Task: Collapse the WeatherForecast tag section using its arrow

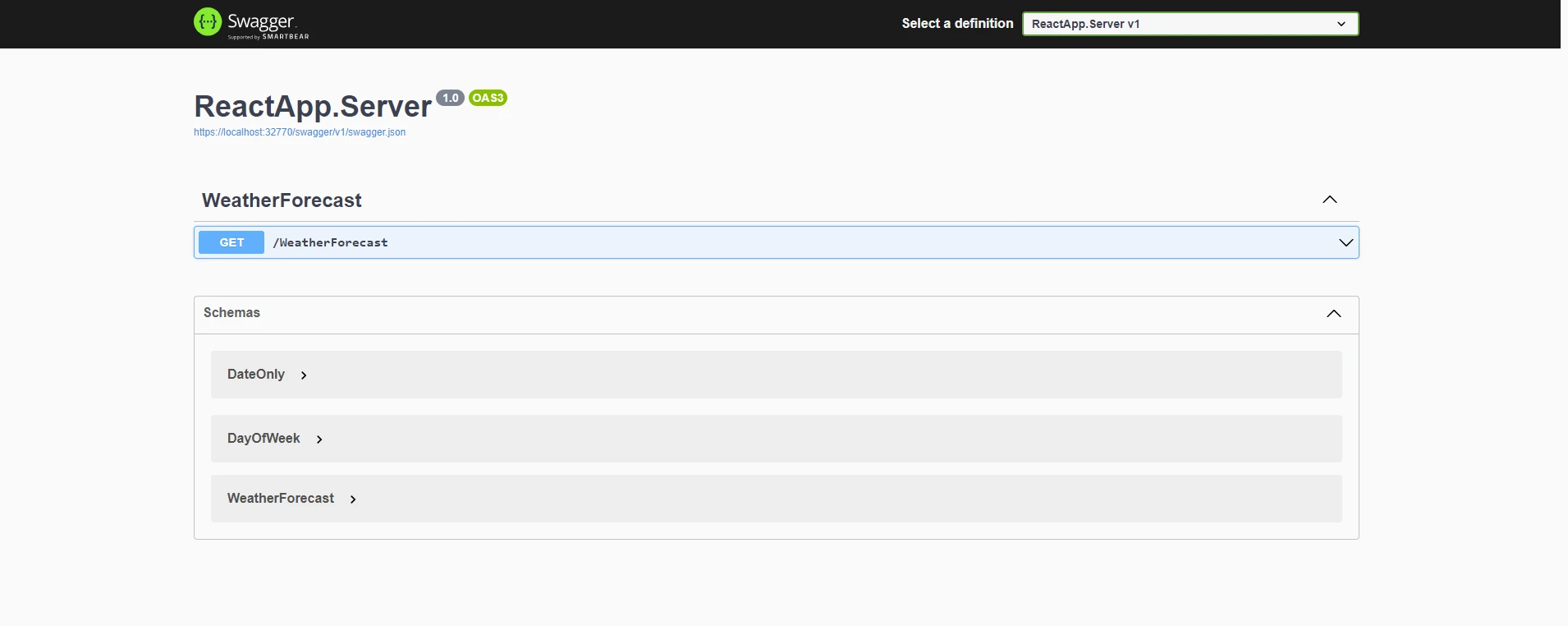Action: (x=1329, y=200)
